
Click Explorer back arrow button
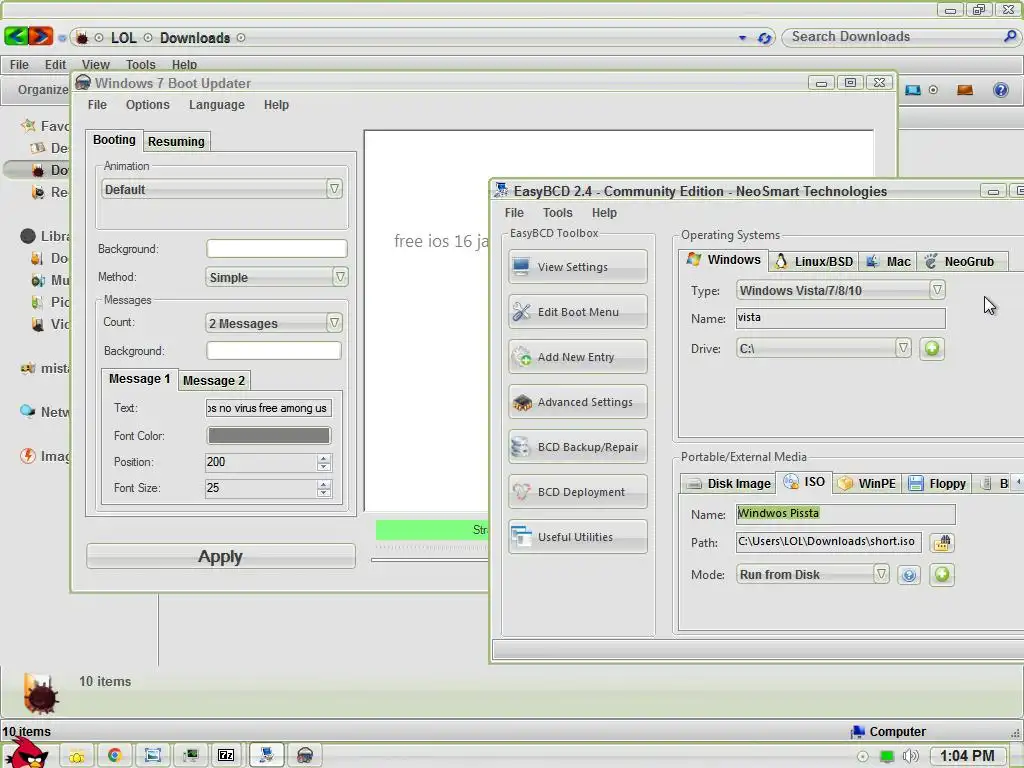pos(15,36)
